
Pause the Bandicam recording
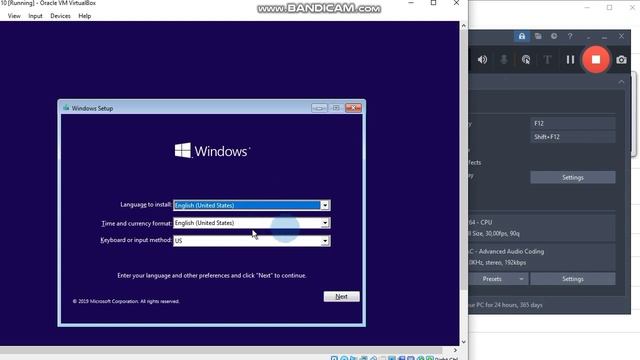(570, 60)
